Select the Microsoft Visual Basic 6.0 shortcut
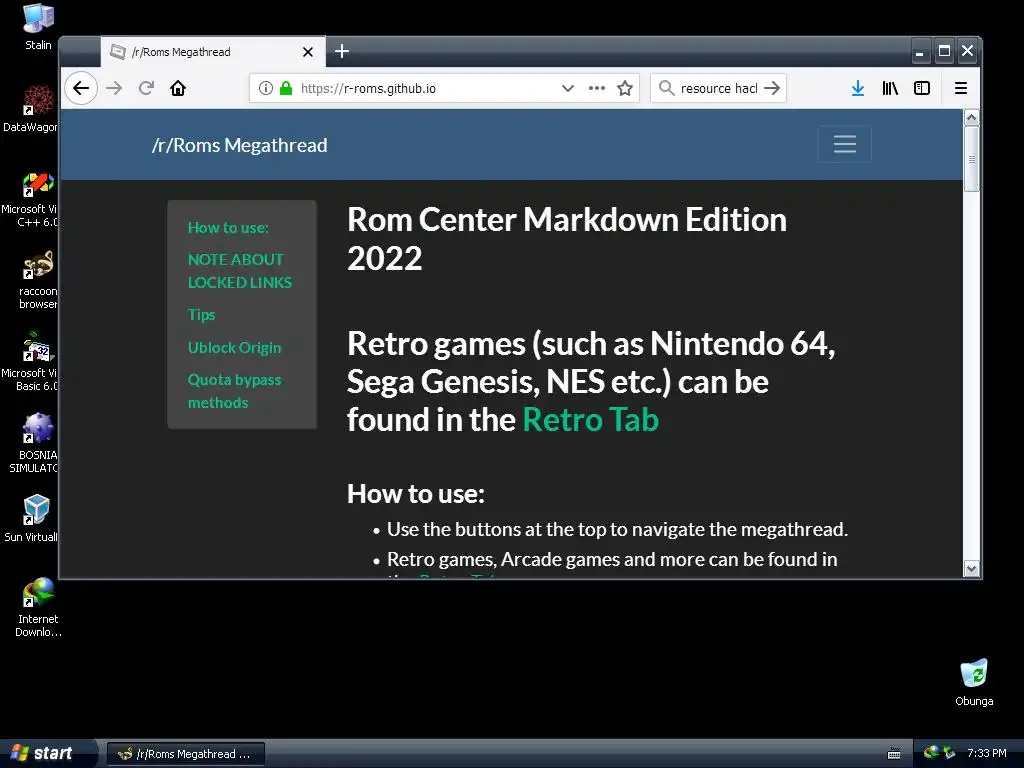The width and height of the screenshot is (1024, 768). [30, 362]
